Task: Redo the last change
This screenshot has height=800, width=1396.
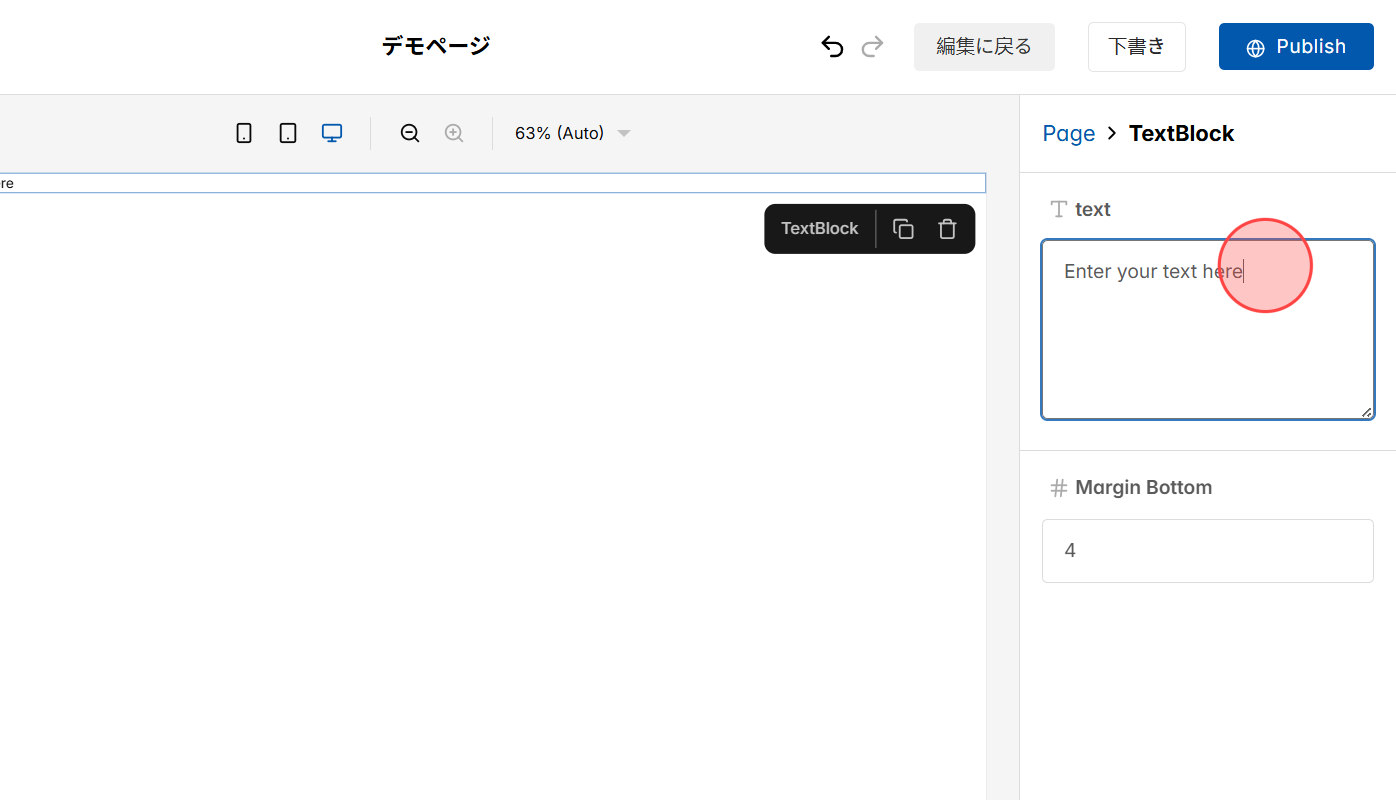Action: pos(872,46)
